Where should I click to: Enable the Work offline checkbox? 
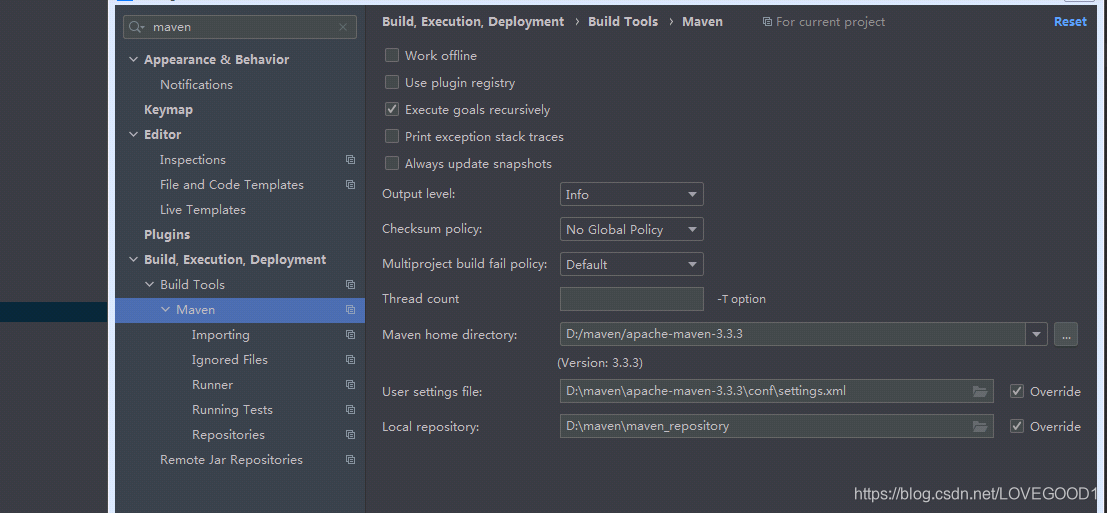tap(392, 56)
